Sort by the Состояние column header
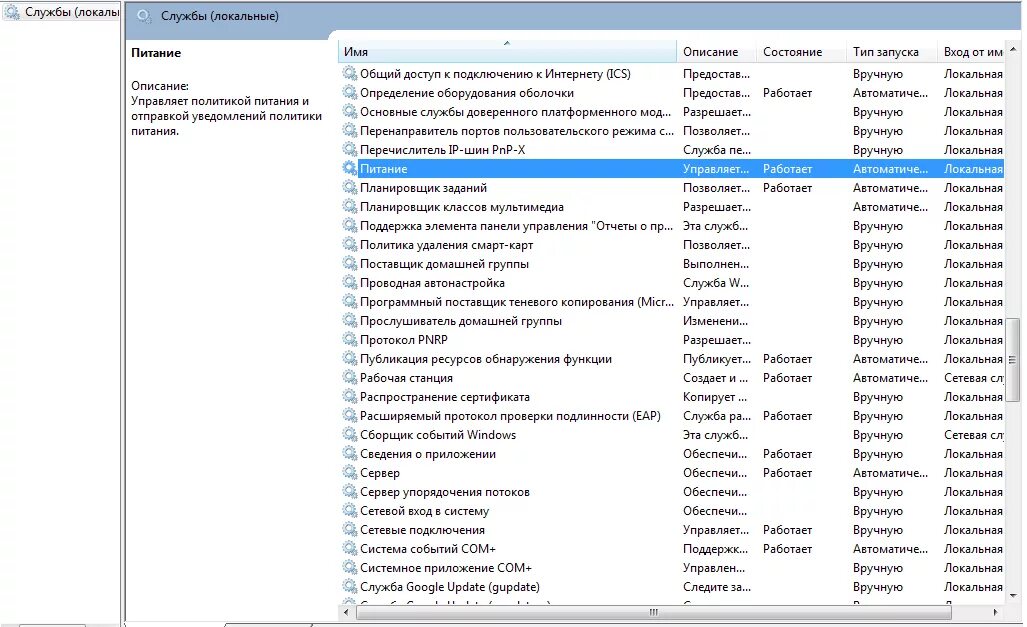1027x627 pixels. [802, 52]
